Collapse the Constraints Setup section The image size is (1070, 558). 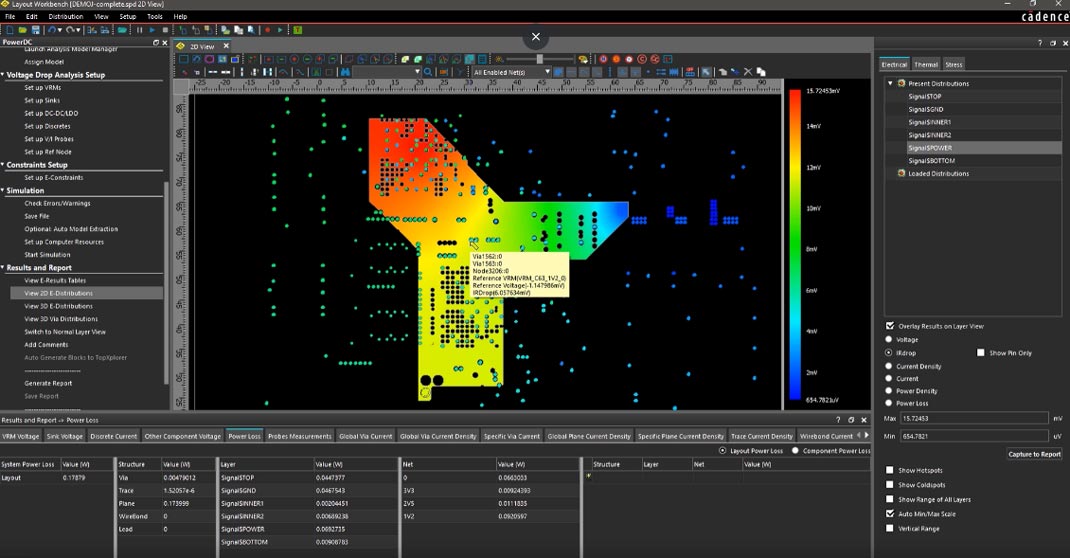point(3,164)
